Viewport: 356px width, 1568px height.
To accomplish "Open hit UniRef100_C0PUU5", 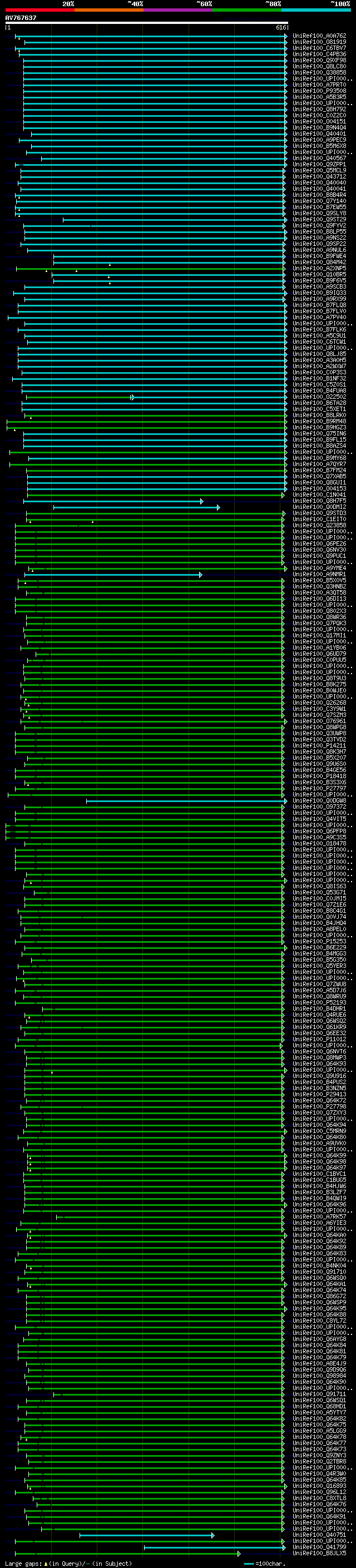I will pyautogui.click(x=319, y=660).
